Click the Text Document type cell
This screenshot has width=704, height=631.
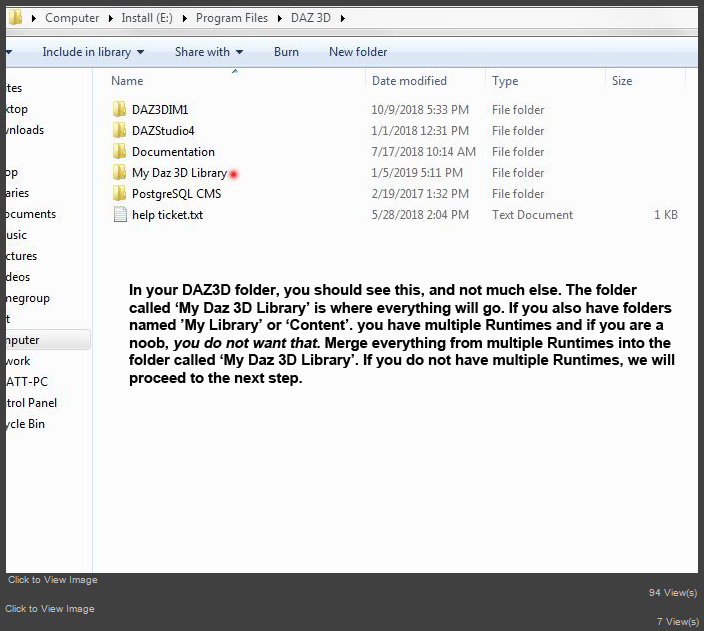coord(532,215)
